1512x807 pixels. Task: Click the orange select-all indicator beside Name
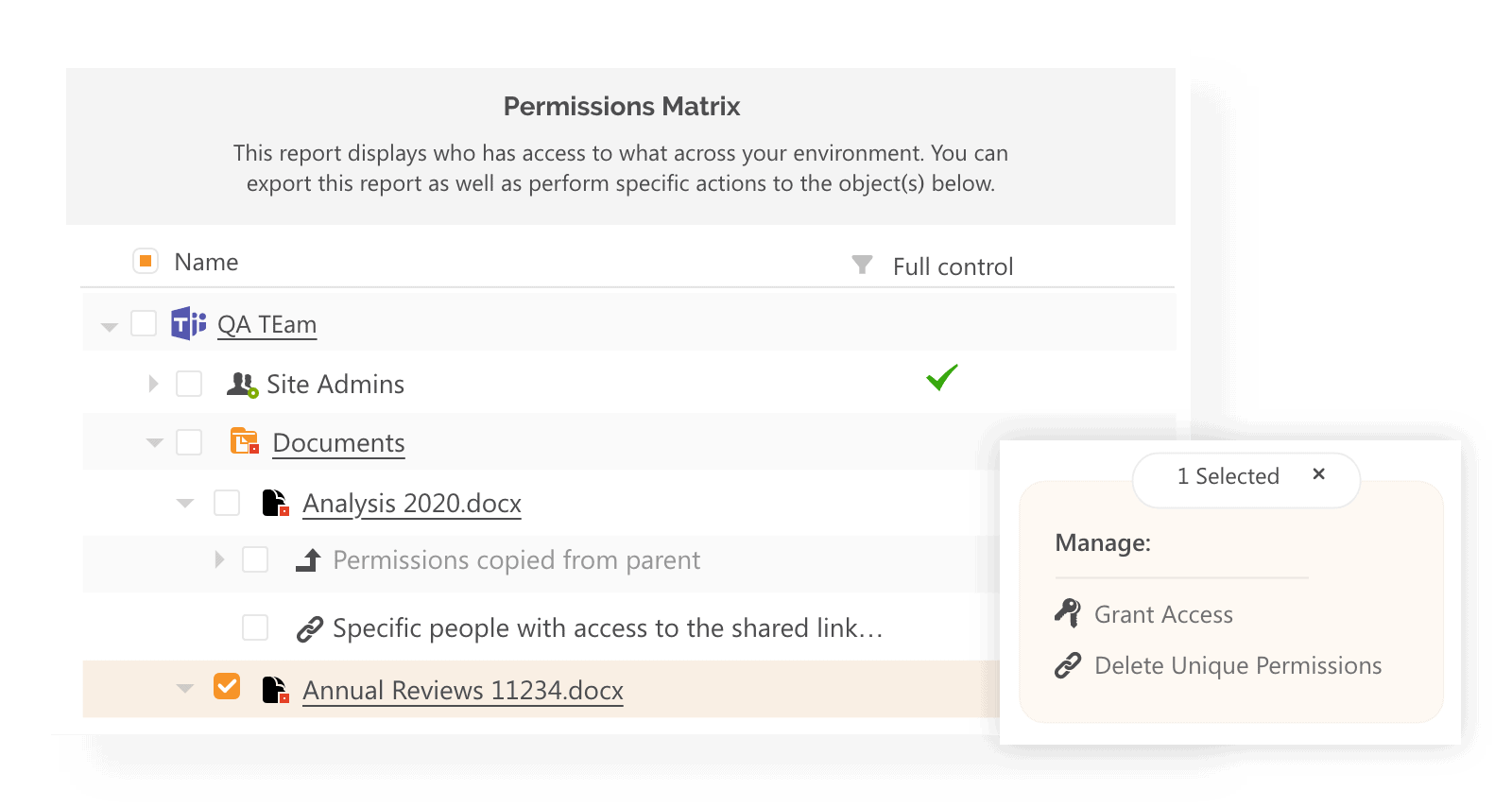tap(145, 260)
